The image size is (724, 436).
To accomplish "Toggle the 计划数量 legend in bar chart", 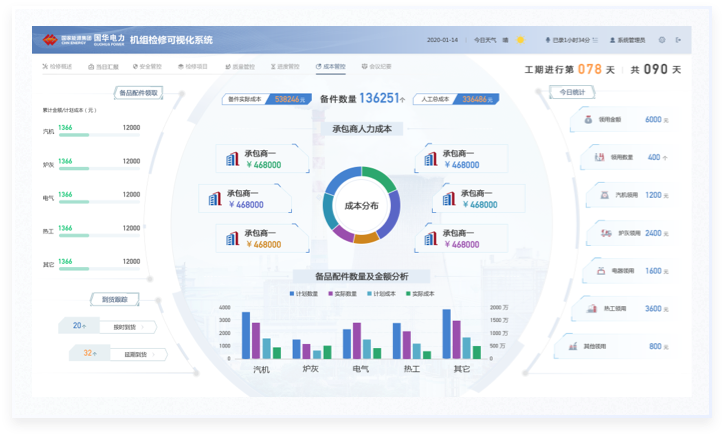I will 304,294.
